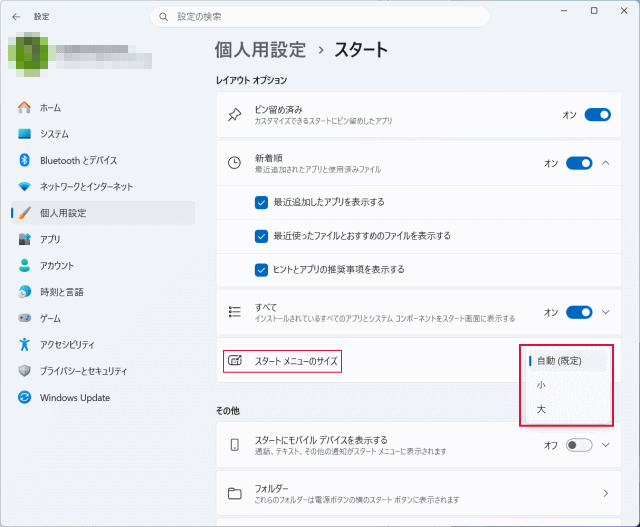Click the フォルダー folder icon

coord(234,494)
